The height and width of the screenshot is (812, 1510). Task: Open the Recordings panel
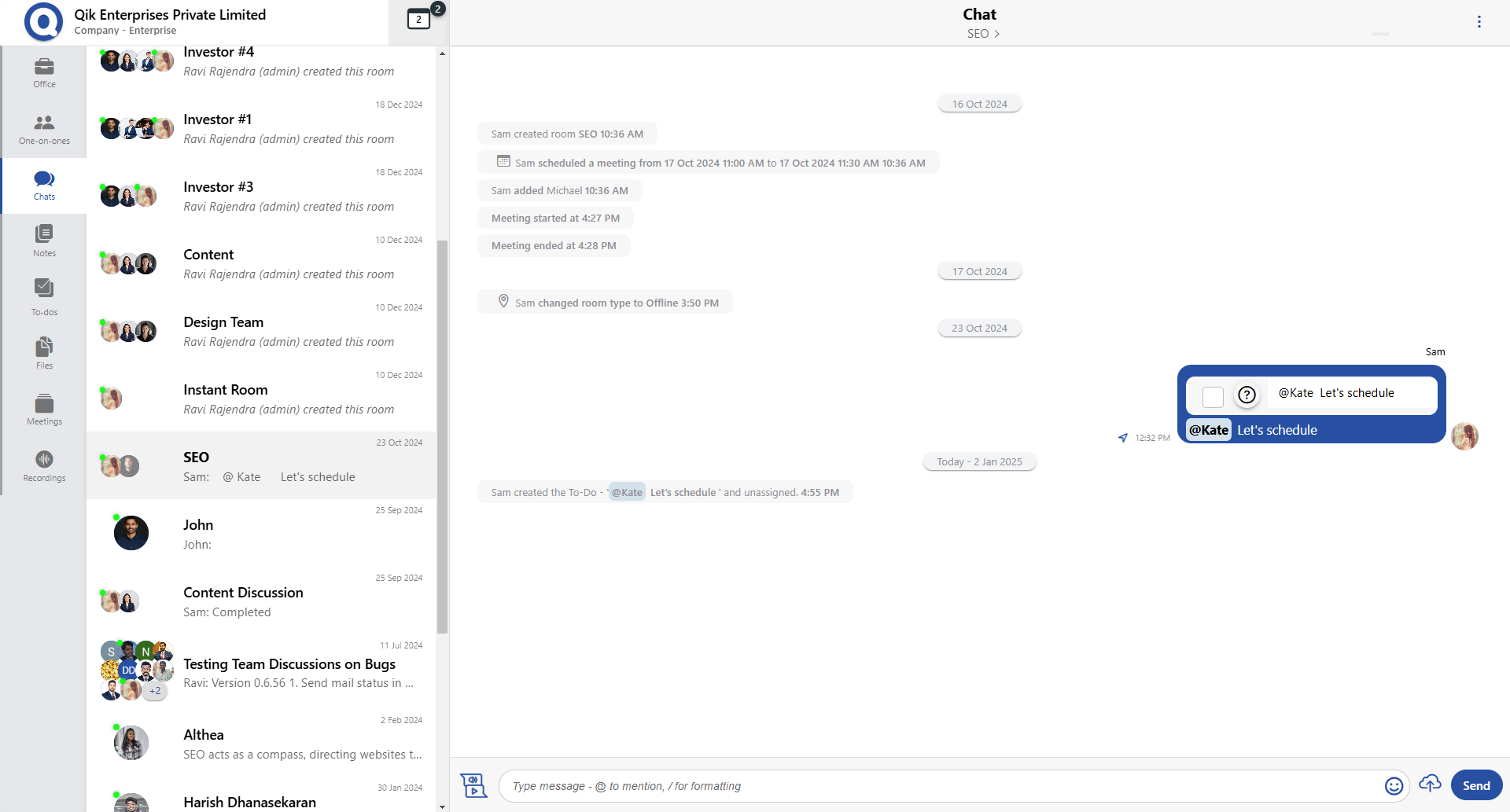tap(44, 465)
